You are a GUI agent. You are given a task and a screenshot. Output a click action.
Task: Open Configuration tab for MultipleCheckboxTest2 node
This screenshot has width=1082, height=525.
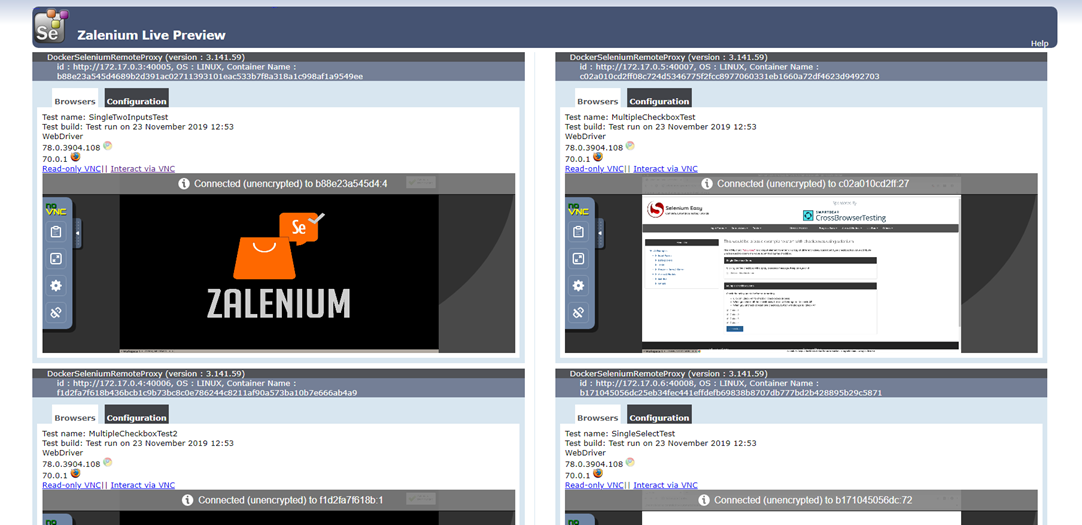(136, 417)
